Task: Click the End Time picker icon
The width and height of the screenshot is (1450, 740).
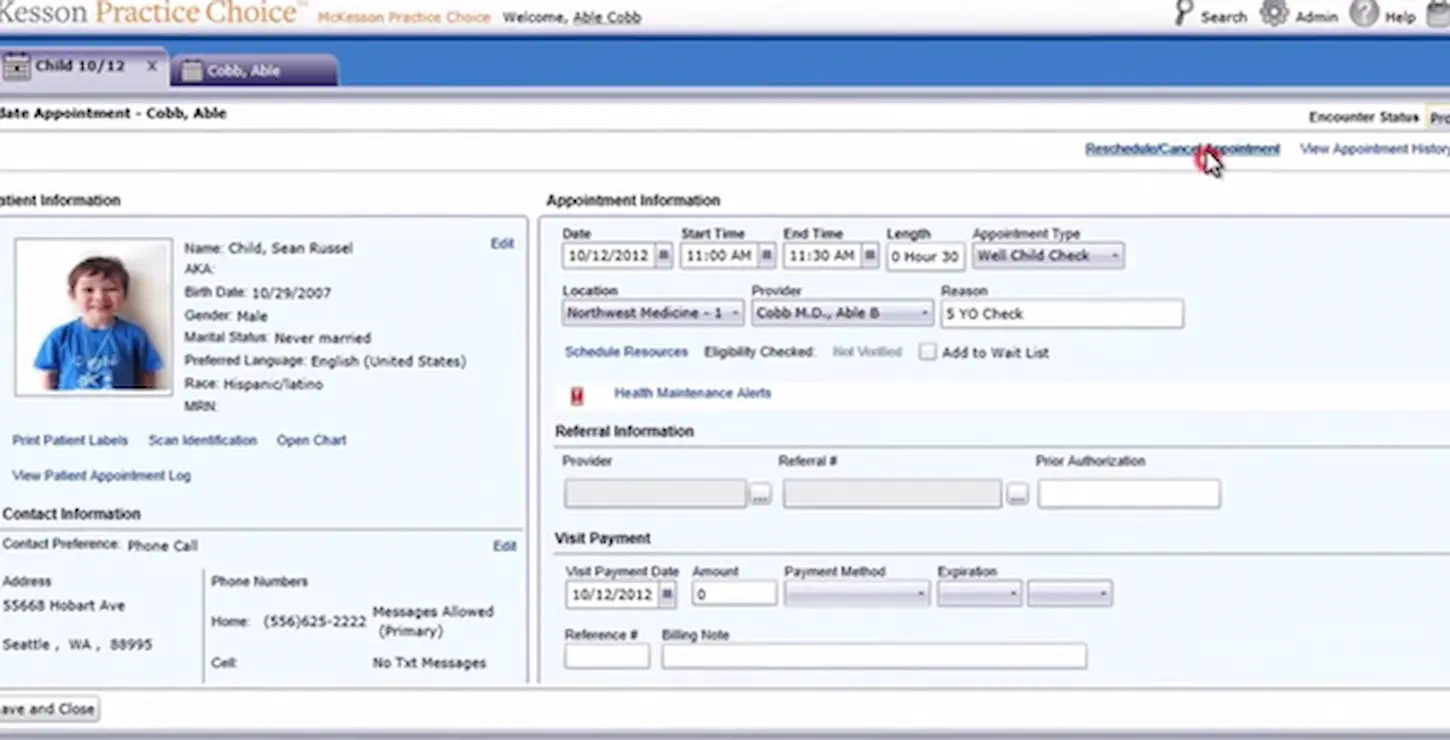Action: click(x=868, y=255)
